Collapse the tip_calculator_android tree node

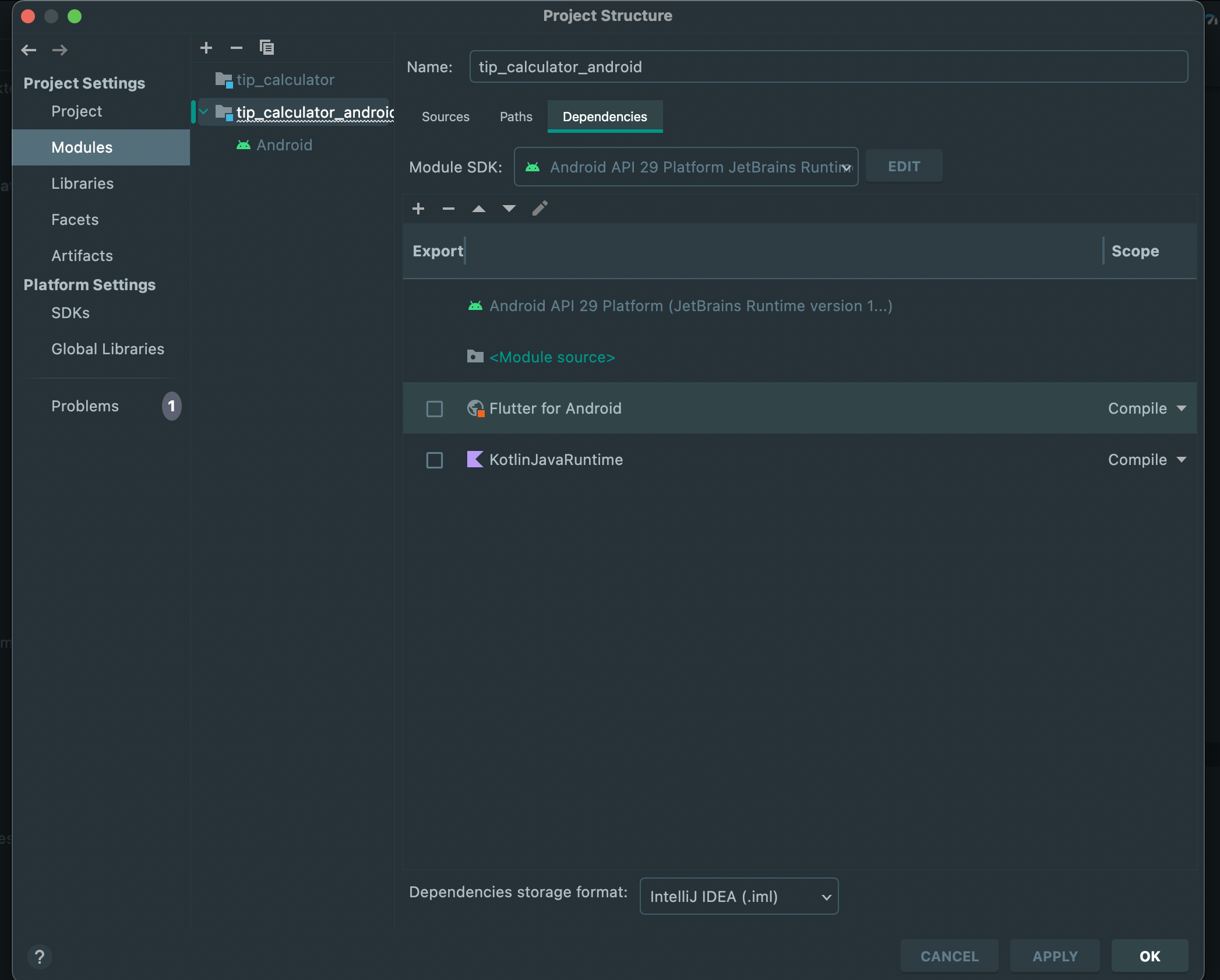pos(204,112)
